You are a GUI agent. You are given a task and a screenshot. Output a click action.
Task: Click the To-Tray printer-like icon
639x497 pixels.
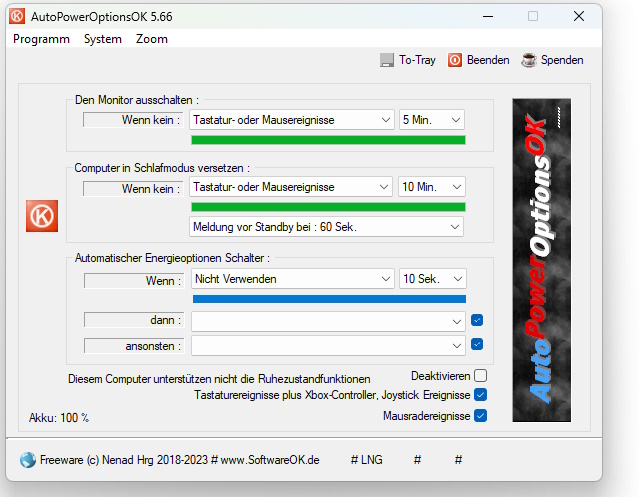point(387,60)
